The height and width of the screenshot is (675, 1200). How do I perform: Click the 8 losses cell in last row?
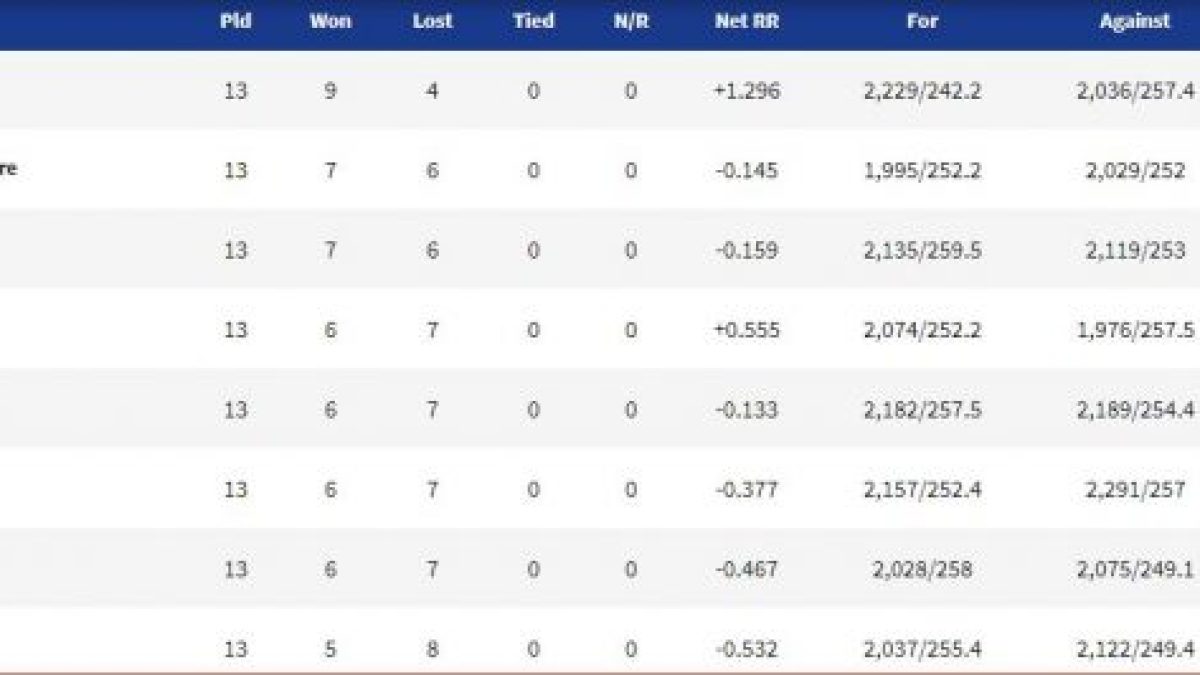coord(433,651)
